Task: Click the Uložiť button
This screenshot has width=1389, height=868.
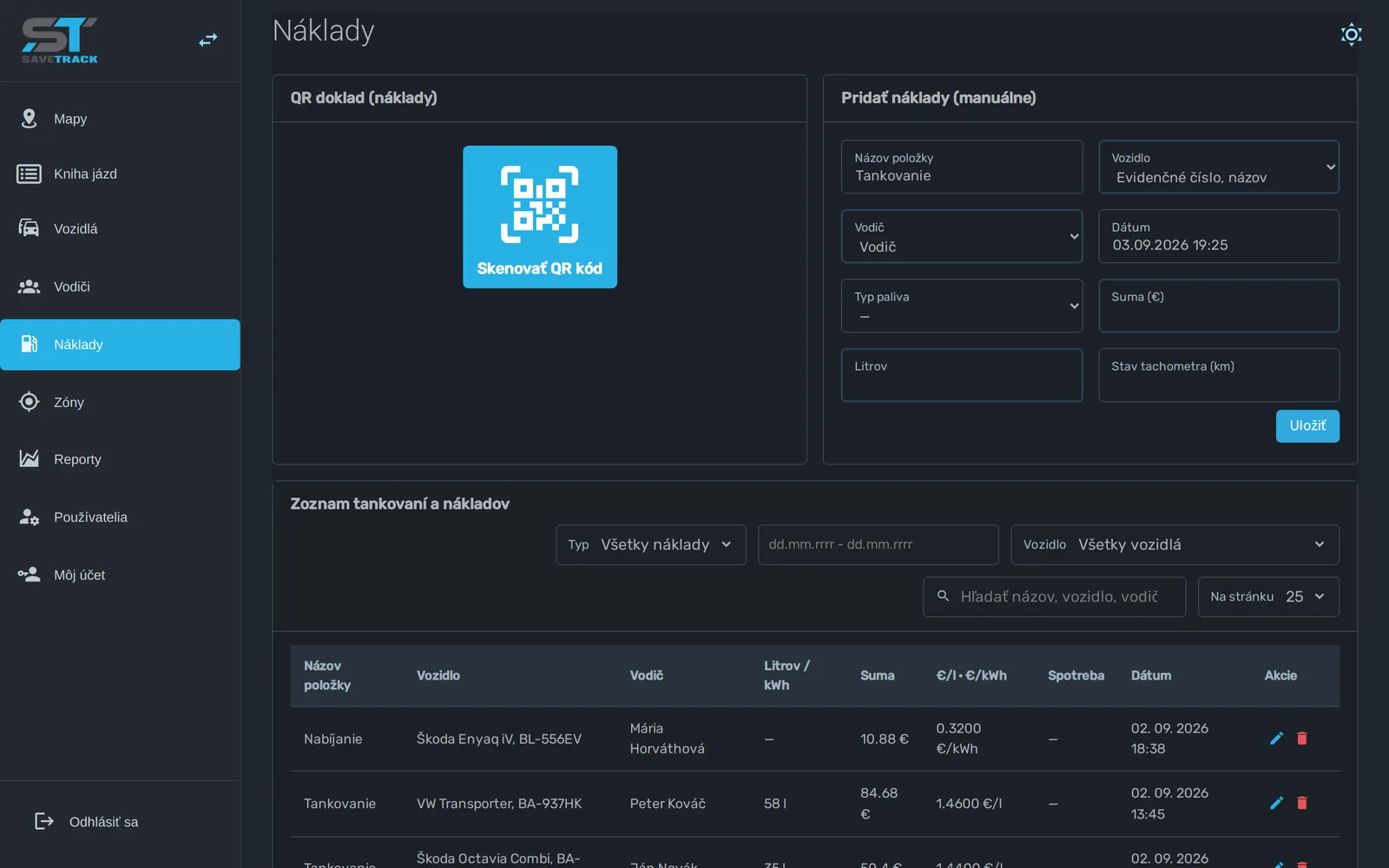Action: [1307, 426]
